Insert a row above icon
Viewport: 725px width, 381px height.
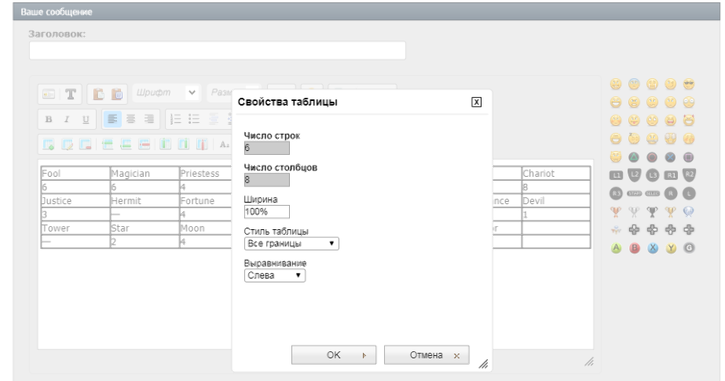click(x=107, y=145)
